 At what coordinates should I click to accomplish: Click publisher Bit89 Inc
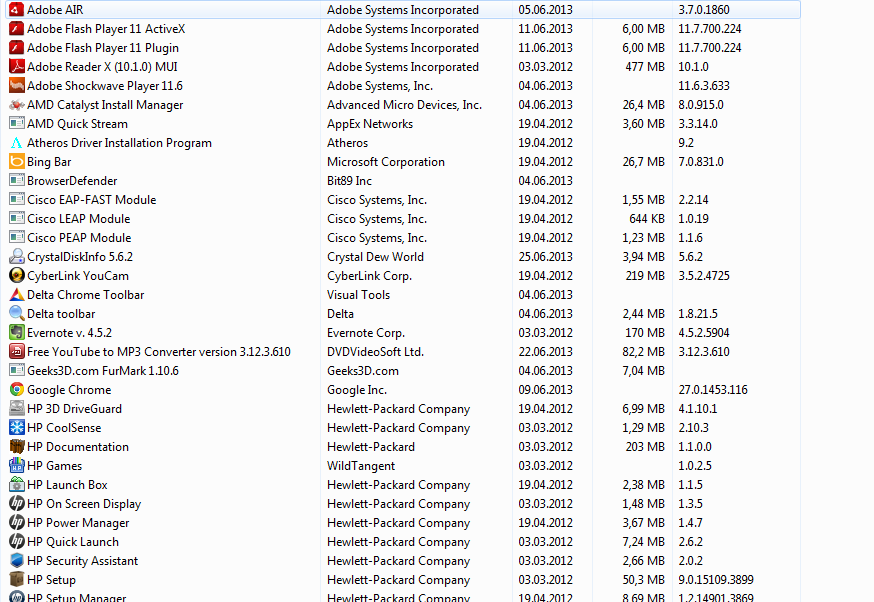pos(349,181)
